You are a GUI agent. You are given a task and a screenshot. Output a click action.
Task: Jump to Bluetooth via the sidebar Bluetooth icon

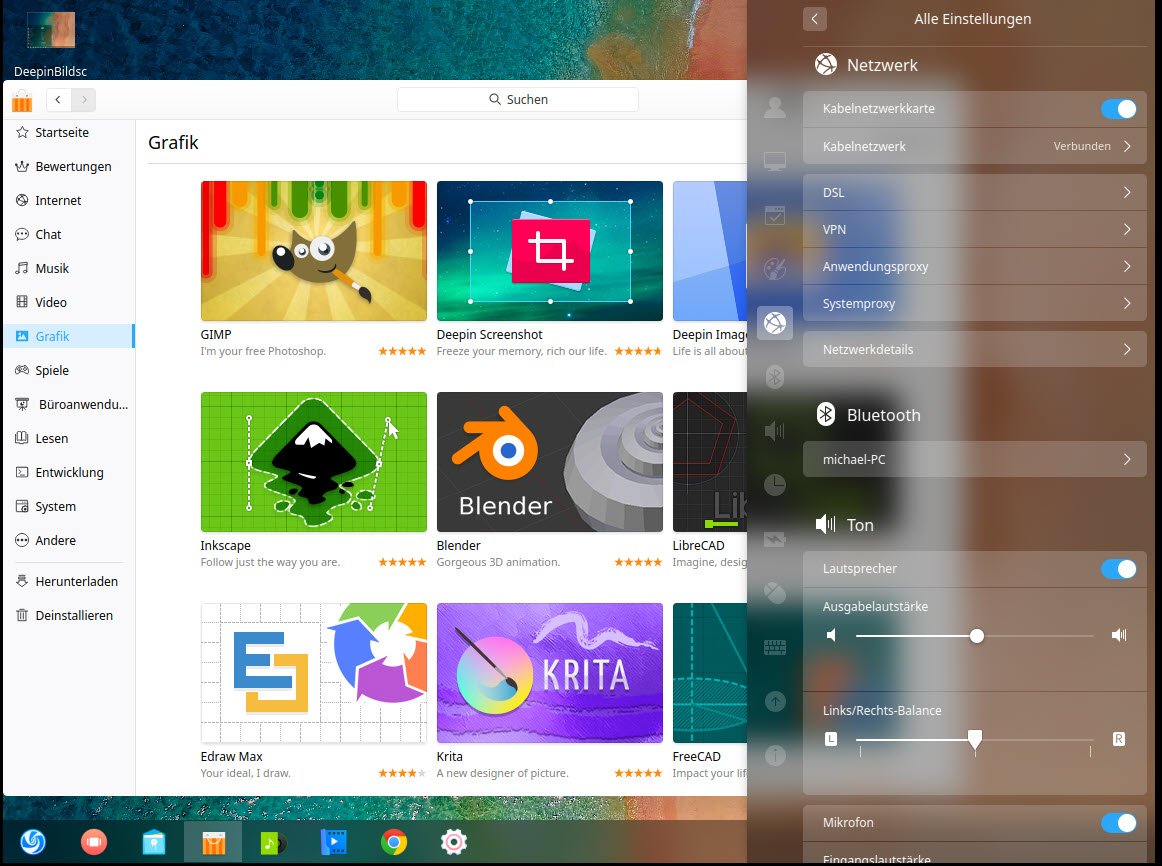[x=774, y=377]
